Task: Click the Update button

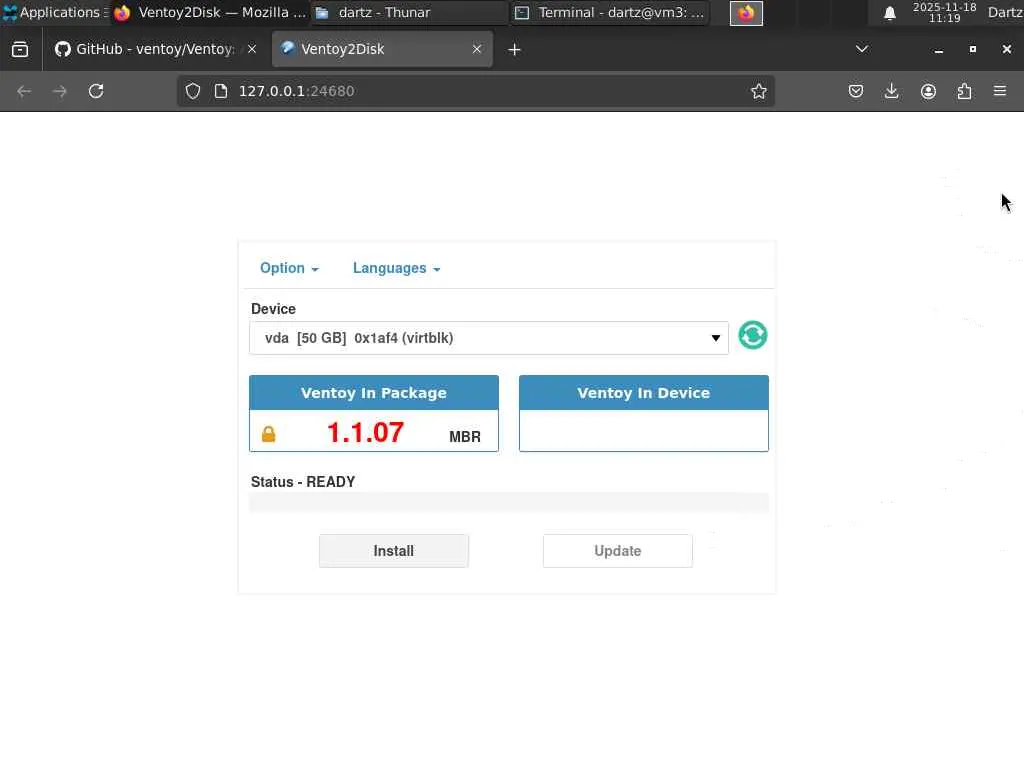Action: (618, 551)
